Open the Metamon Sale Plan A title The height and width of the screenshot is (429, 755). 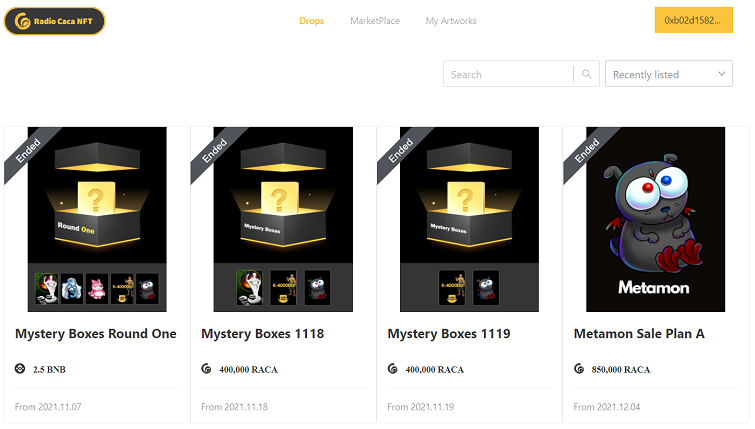point(639,334)
